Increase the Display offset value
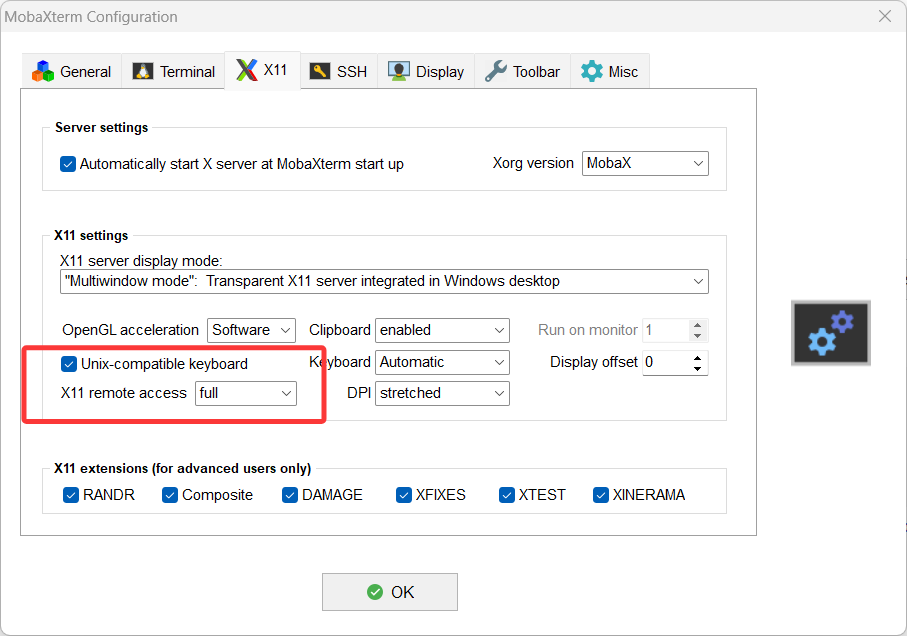The width and height of the screenshot is (907, 636). click(x=698, y=357)
